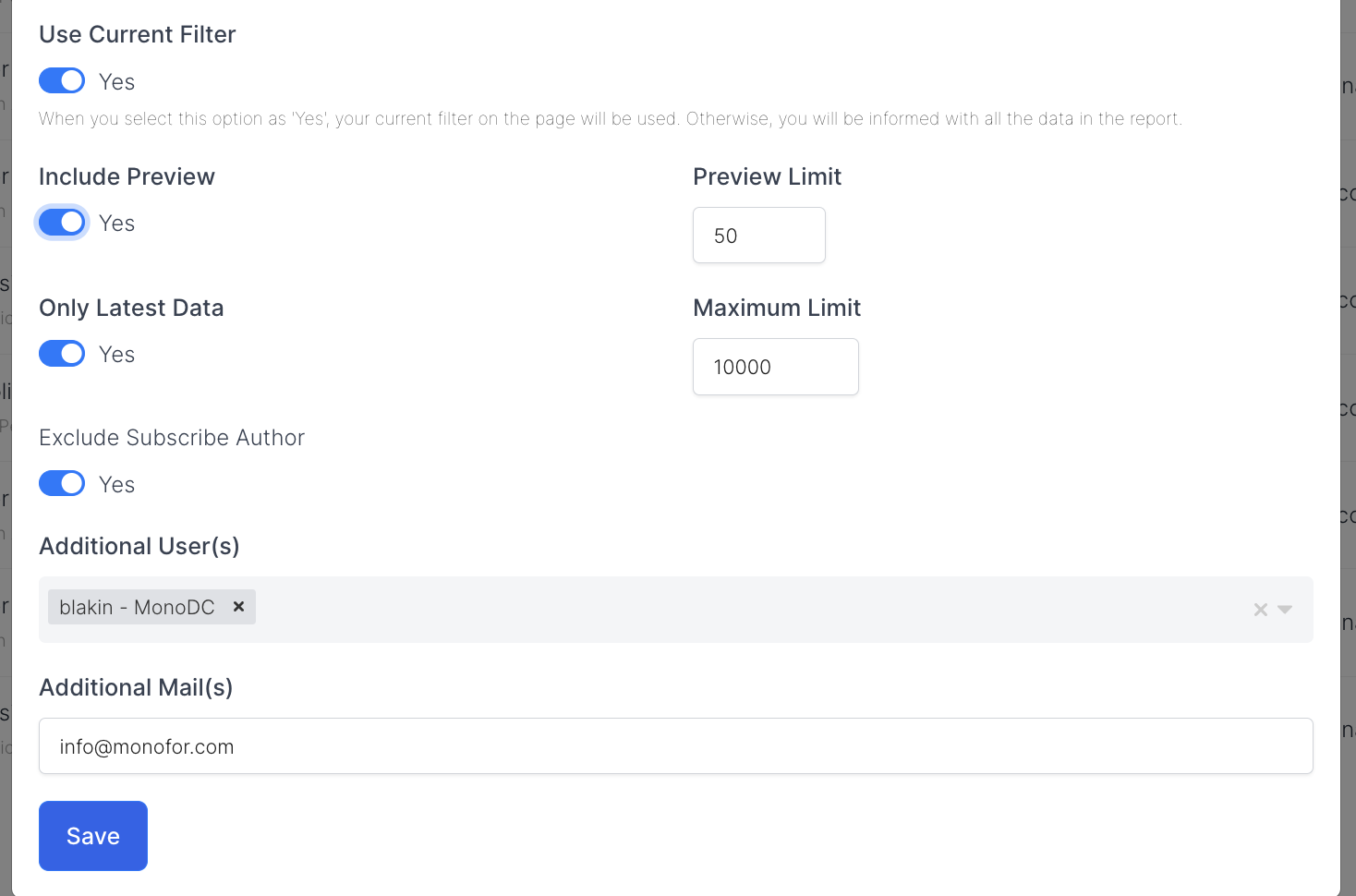The width and height of the screenshot is (1356, 896).
Task: Select the blakin - MonoDC tag text
Action: pyautogui.click(x=137, y=607)
